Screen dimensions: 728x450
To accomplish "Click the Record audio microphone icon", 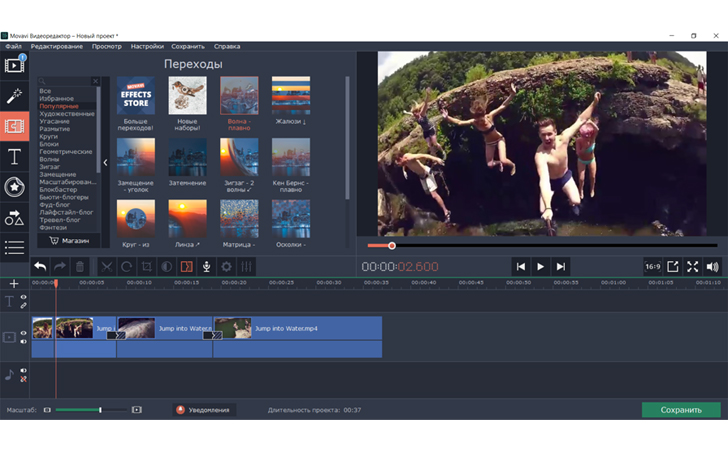I will 206,267.
